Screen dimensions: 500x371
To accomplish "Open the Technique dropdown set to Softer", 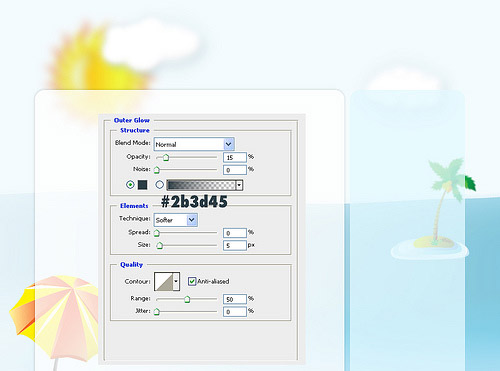I will (x=176, y=220).
